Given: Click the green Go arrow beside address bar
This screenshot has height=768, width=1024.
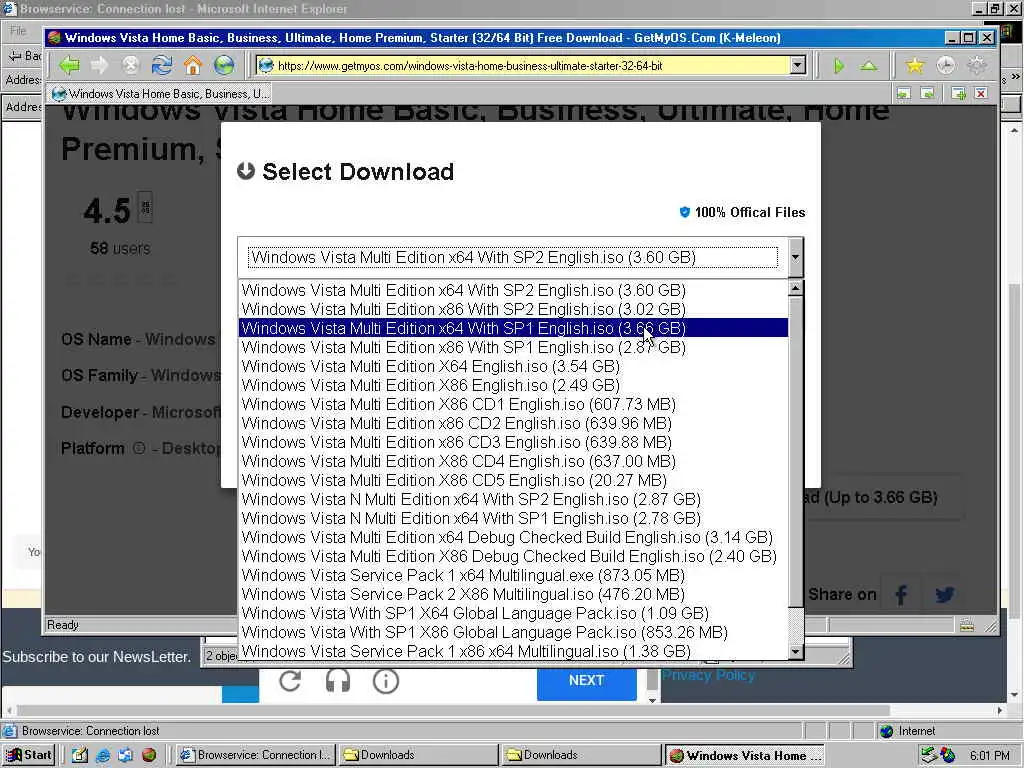Looking at the screenshot, I should (x=839, y=66).
